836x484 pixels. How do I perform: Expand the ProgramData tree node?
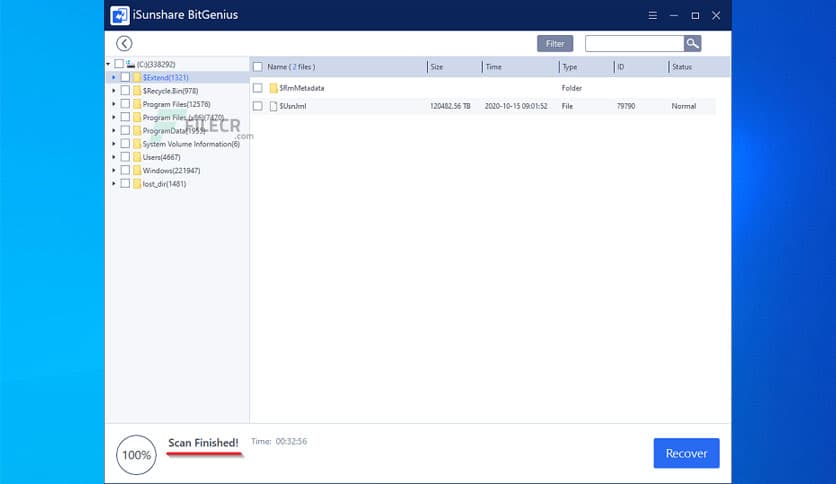point(114,131)
